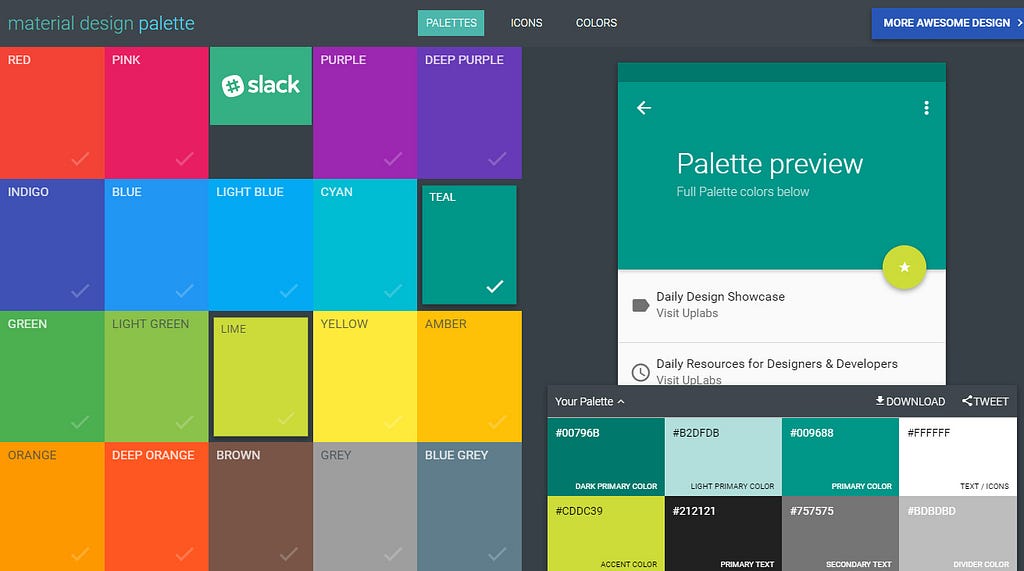Click the material design palette site title

point(101,24)
